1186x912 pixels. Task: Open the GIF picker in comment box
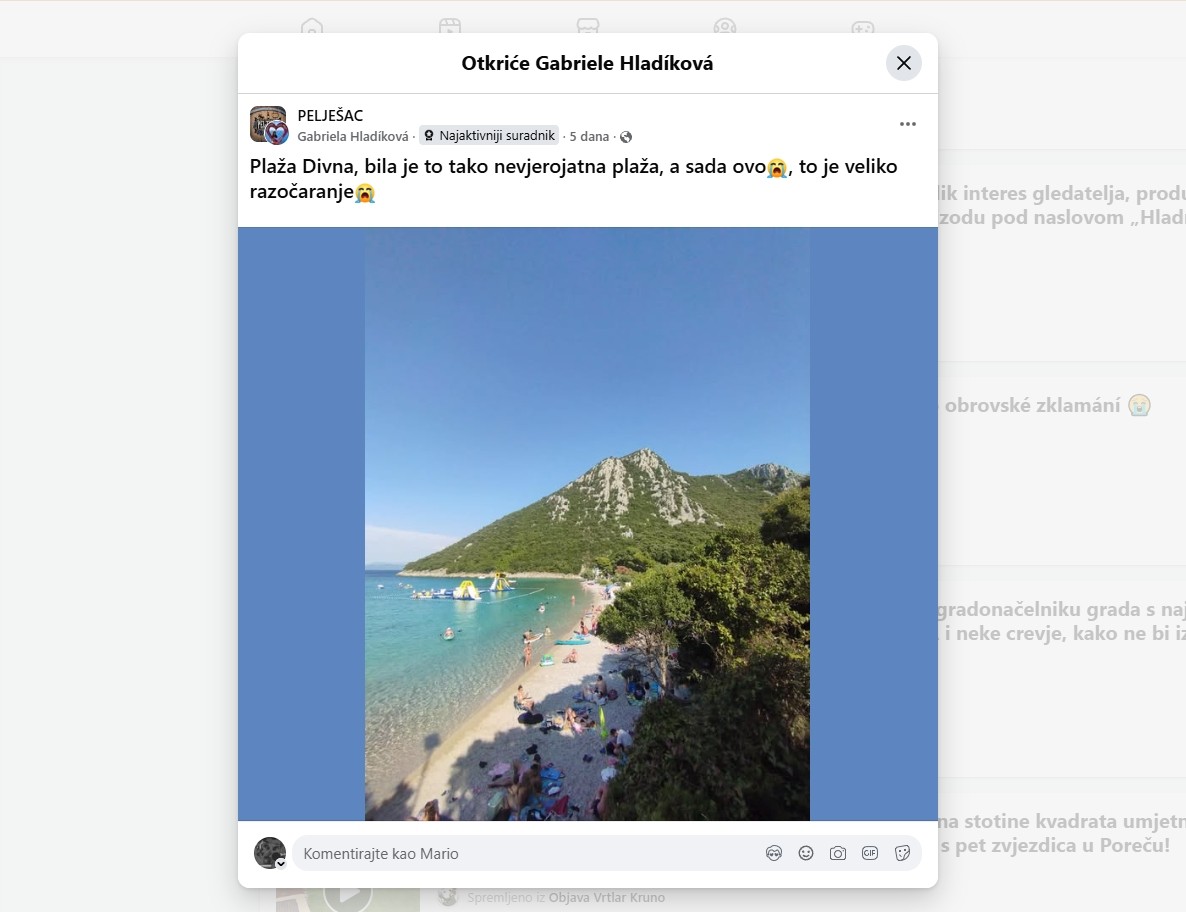(x=870, y=853)
